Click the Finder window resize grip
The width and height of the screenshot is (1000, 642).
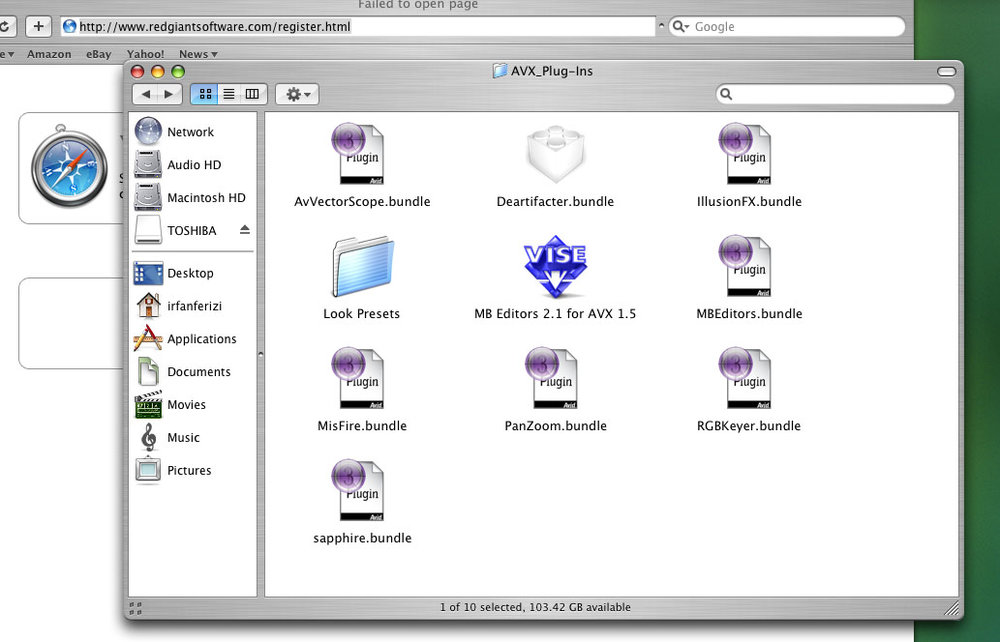(x=950, y=608)
